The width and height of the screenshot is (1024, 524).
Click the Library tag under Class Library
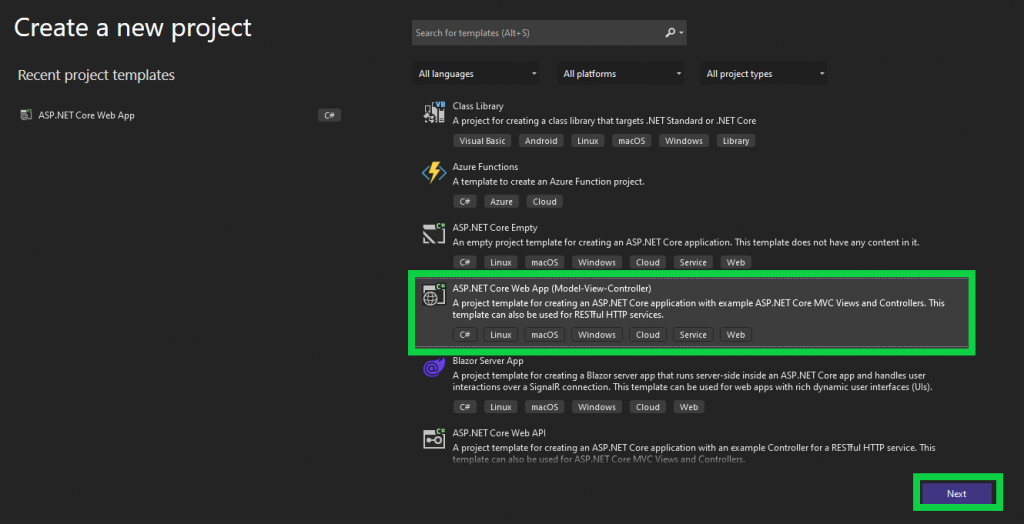tap(735, 140)
